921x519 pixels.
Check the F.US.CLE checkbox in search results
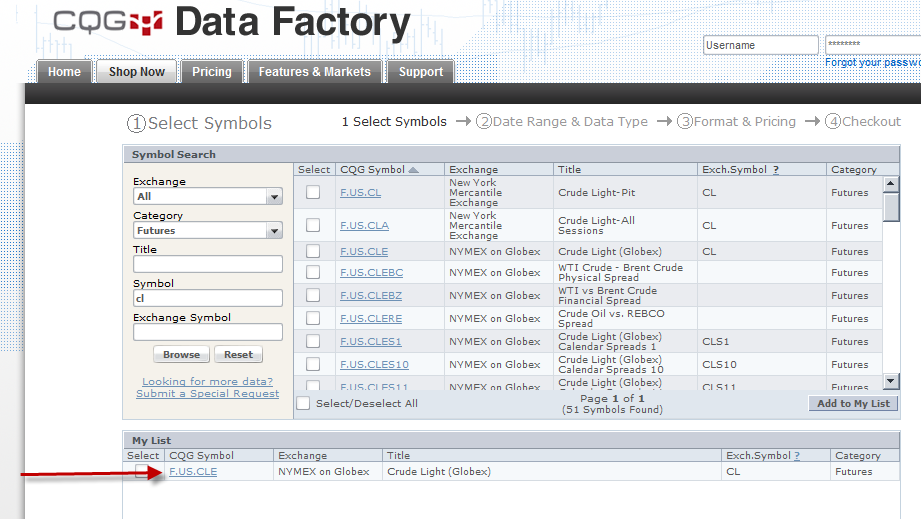(x=313, y=251)
